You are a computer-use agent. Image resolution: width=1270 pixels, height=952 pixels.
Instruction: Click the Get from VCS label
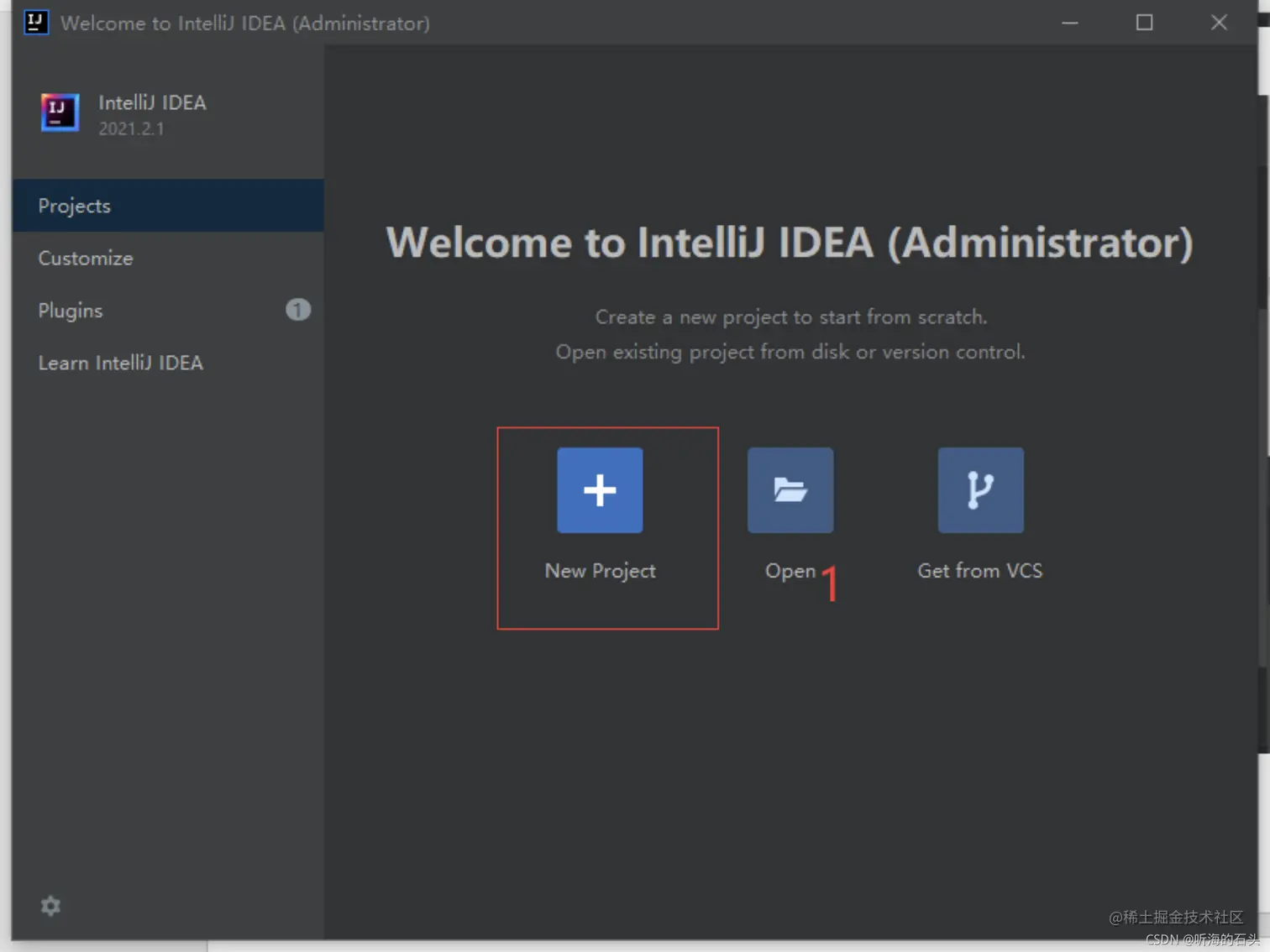tap(980, 571)
